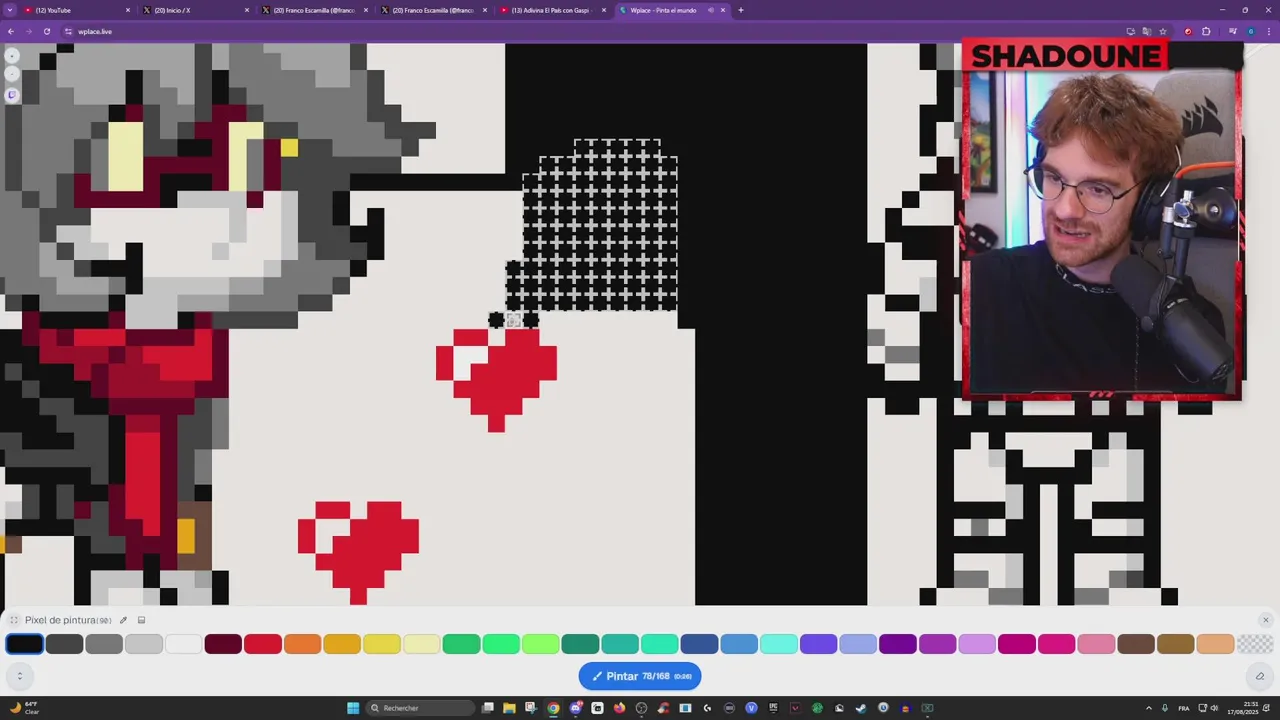Open the Extensions puzzle icon
This screenshot has height=720, width=1280.
(1206, 31)
